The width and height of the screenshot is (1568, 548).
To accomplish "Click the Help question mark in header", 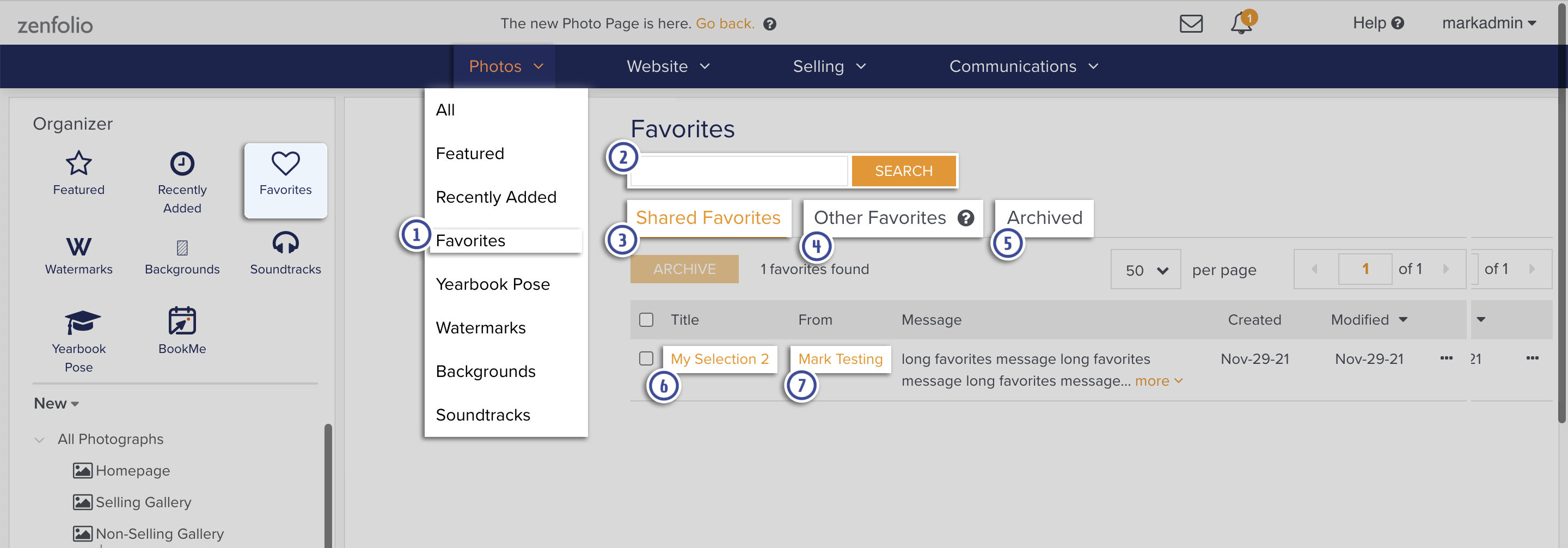I will 1398,23.
